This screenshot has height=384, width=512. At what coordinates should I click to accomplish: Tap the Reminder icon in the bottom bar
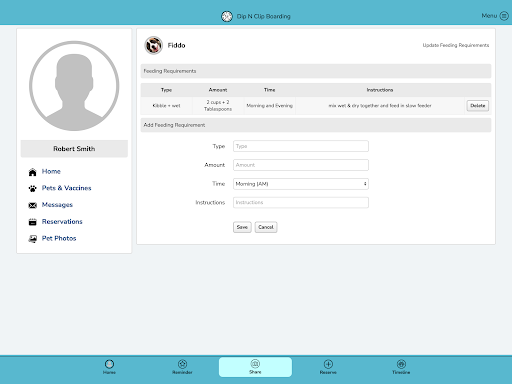pos(182,364)
